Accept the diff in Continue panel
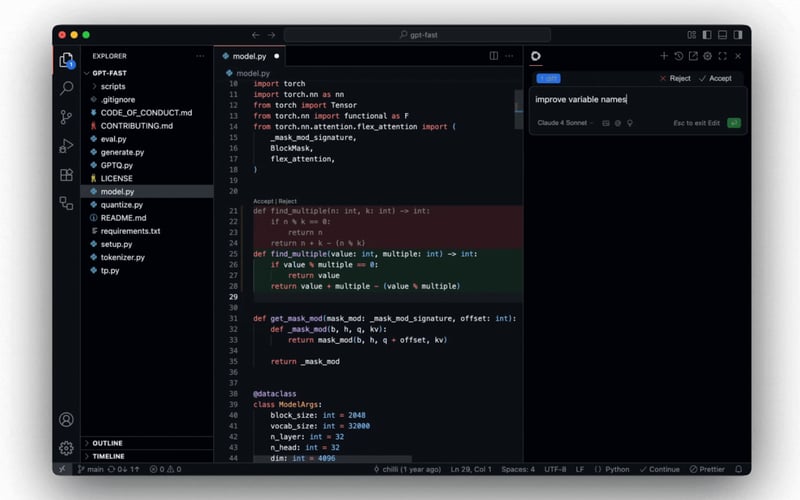Viewport: 800px width, 500px height. (x=715, y=78)
